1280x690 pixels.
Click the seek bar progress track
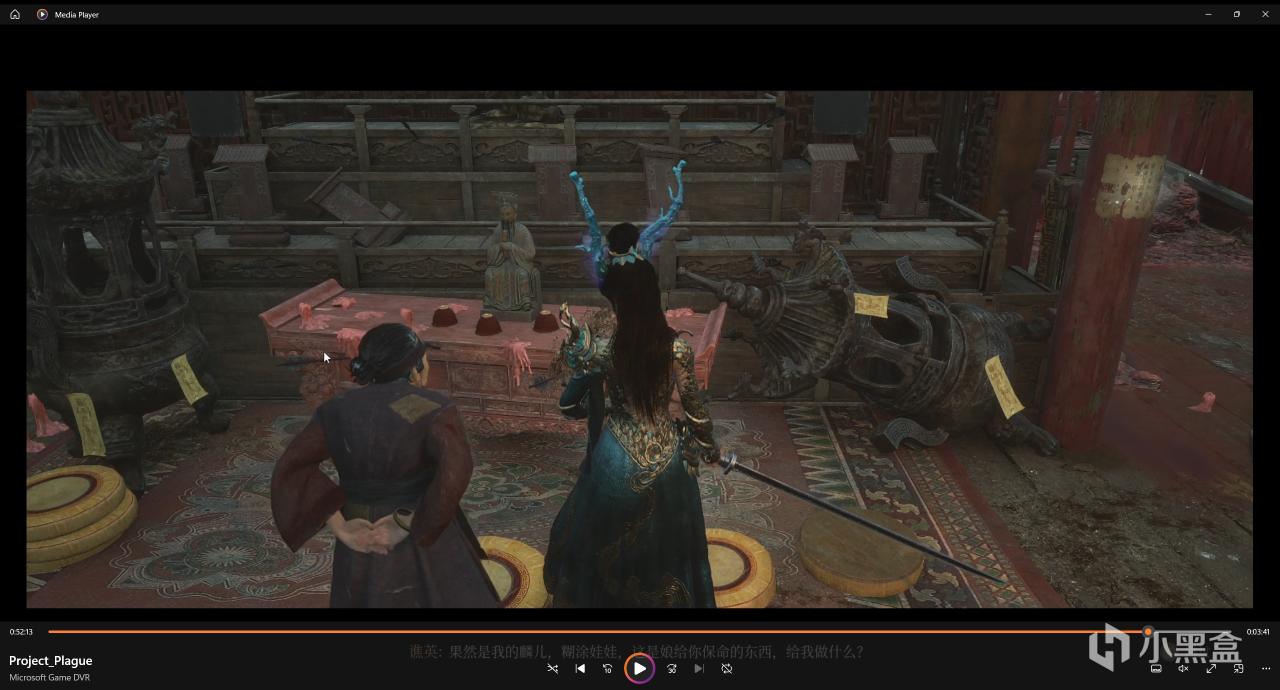[x=640, y=632]
